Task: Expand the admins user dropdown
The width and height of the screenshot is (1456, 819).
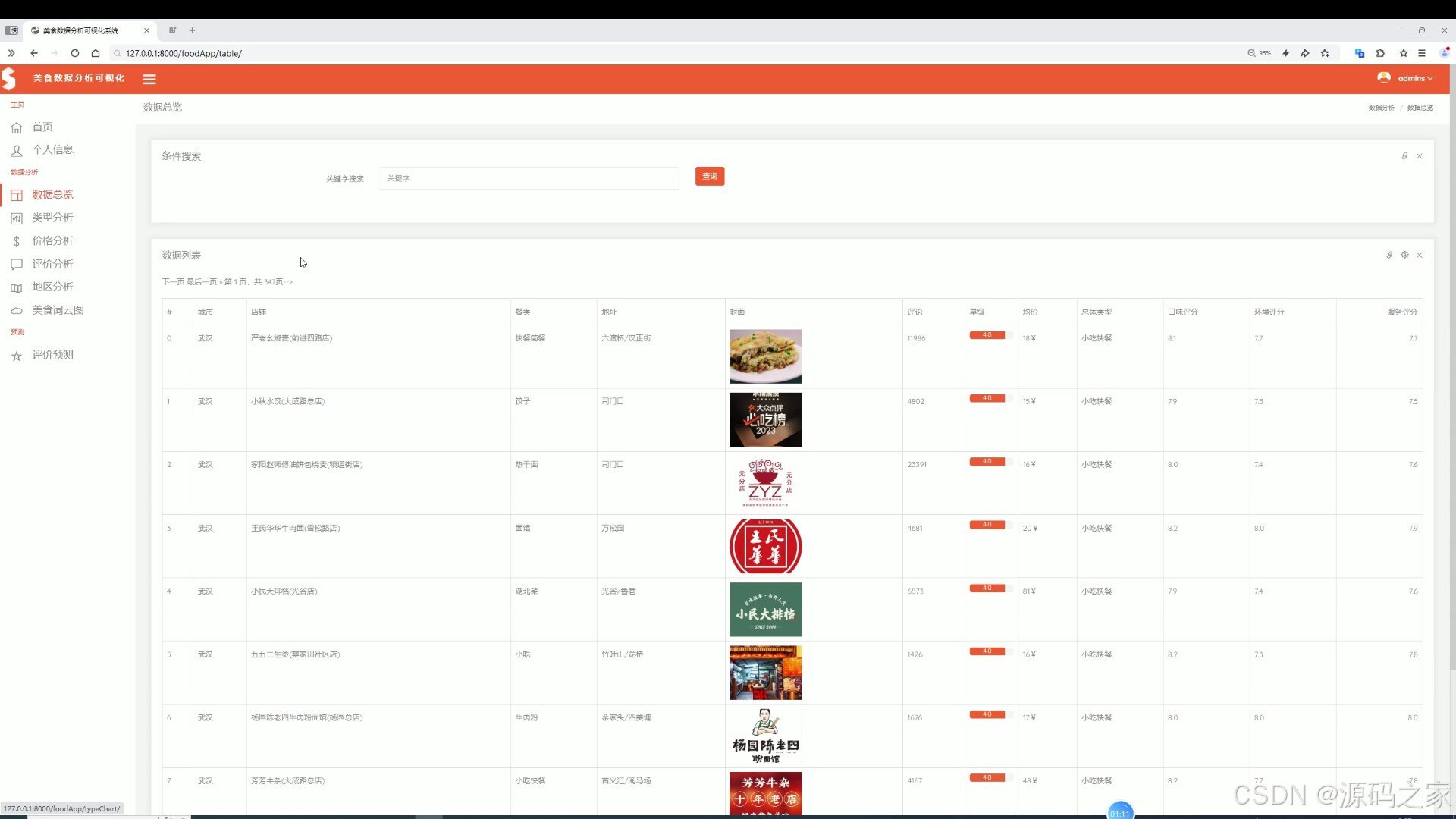Action: click(x=1410, y=78)
